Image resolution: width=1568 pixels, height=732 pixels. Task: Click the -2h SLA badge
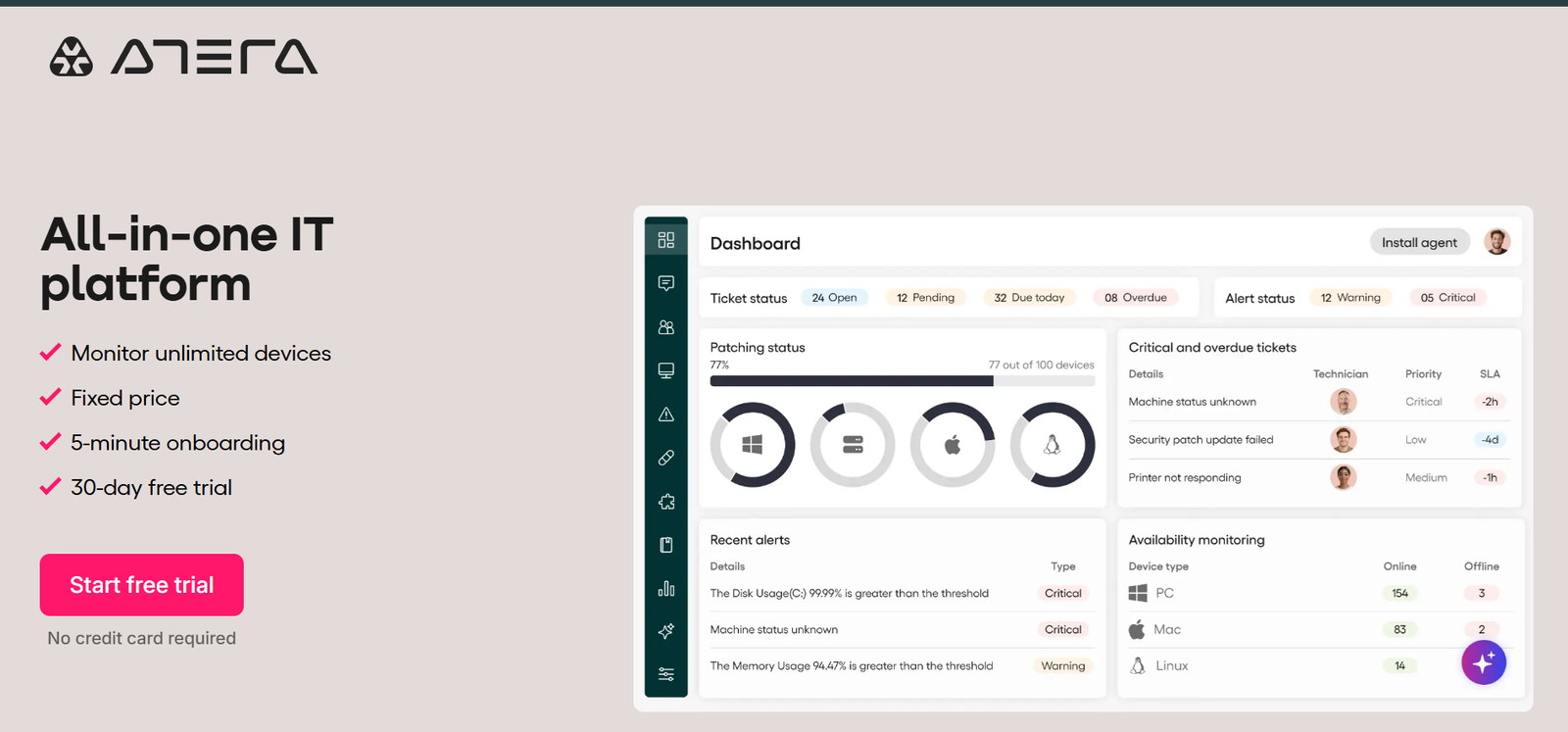click(1490, 402)
